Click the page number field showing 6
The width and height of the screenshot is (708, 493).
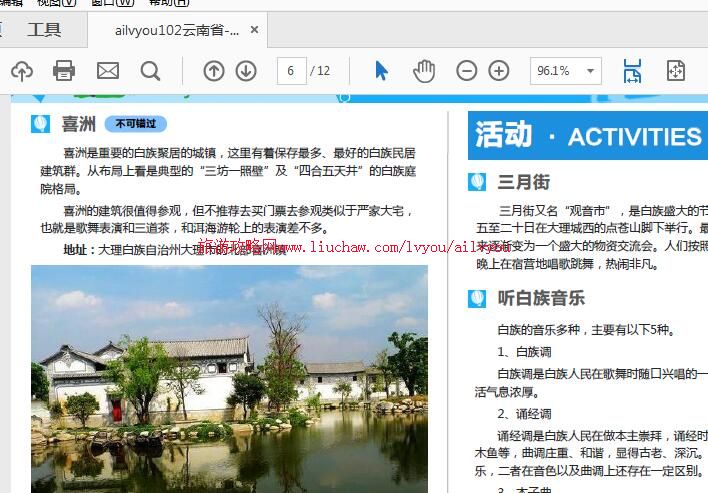291,71
